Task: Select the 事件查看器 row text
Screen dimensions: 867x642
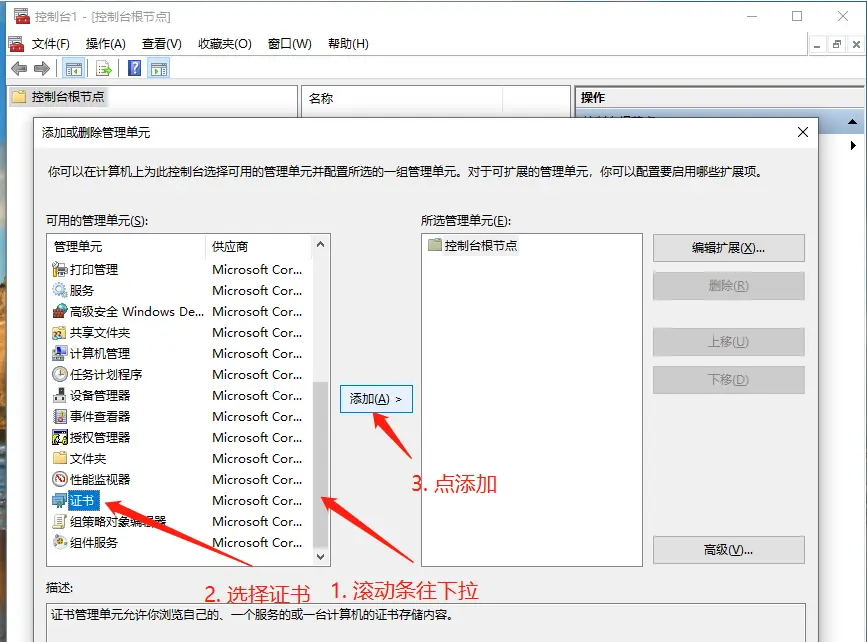Action: [100, 416]
